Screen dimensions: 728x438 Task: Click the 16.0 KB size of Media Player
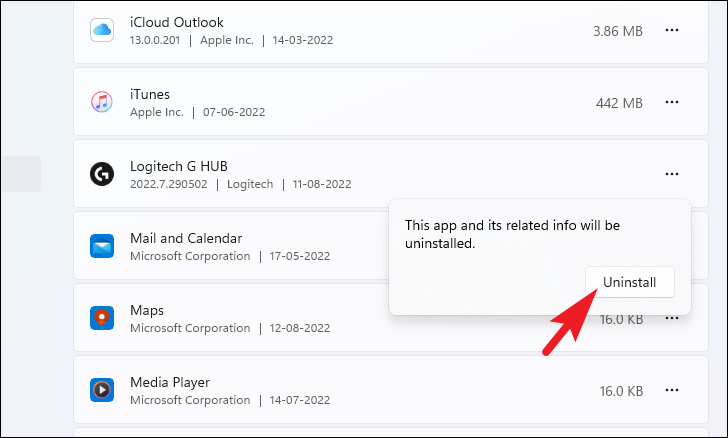[x=621, y=391]
